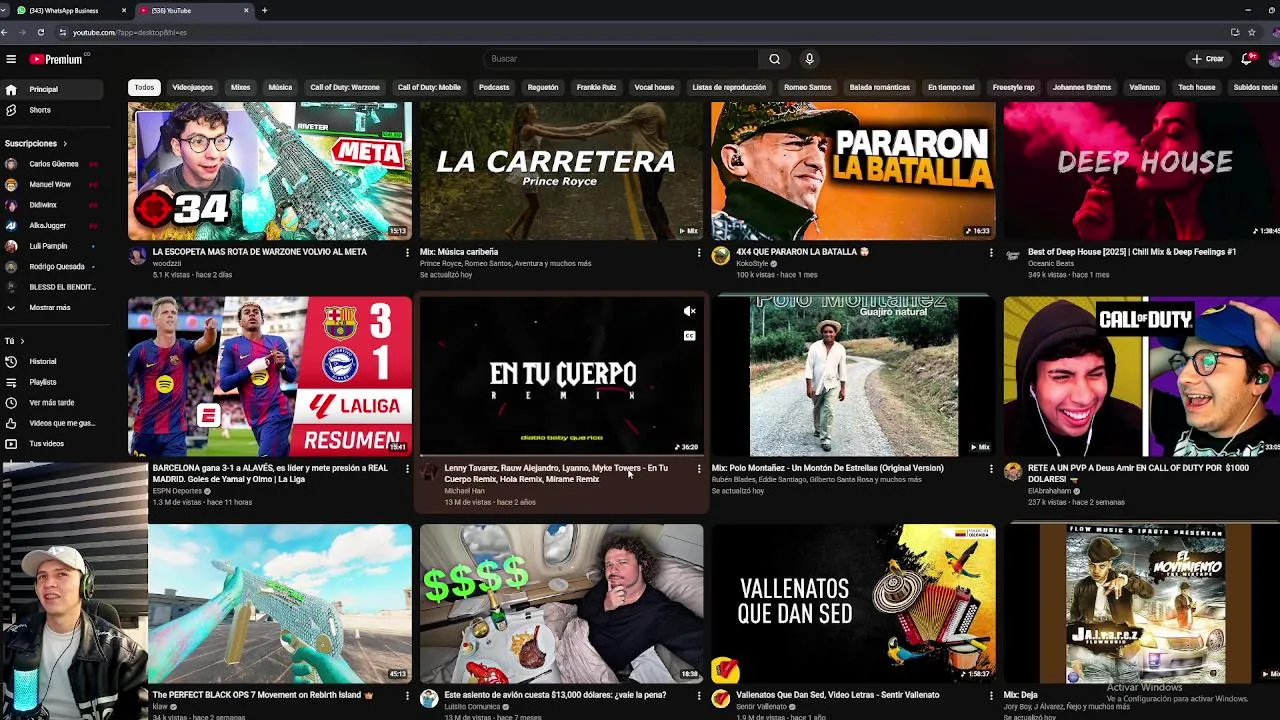Reload the page with browser refresh button
The width and height of the screenshot is (1280, 720).
click(40, 32)
